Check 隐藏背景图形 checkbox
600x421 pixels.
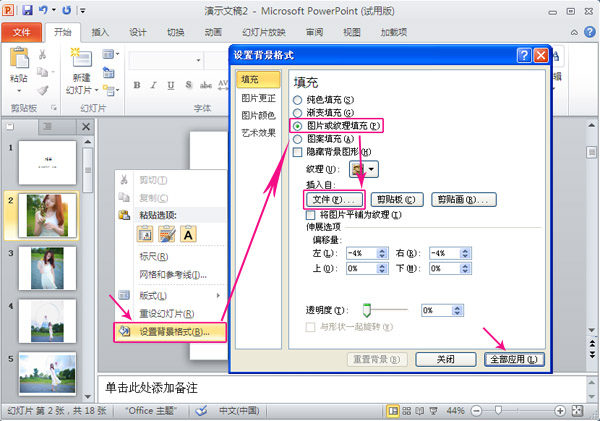(x=297, y=152)
